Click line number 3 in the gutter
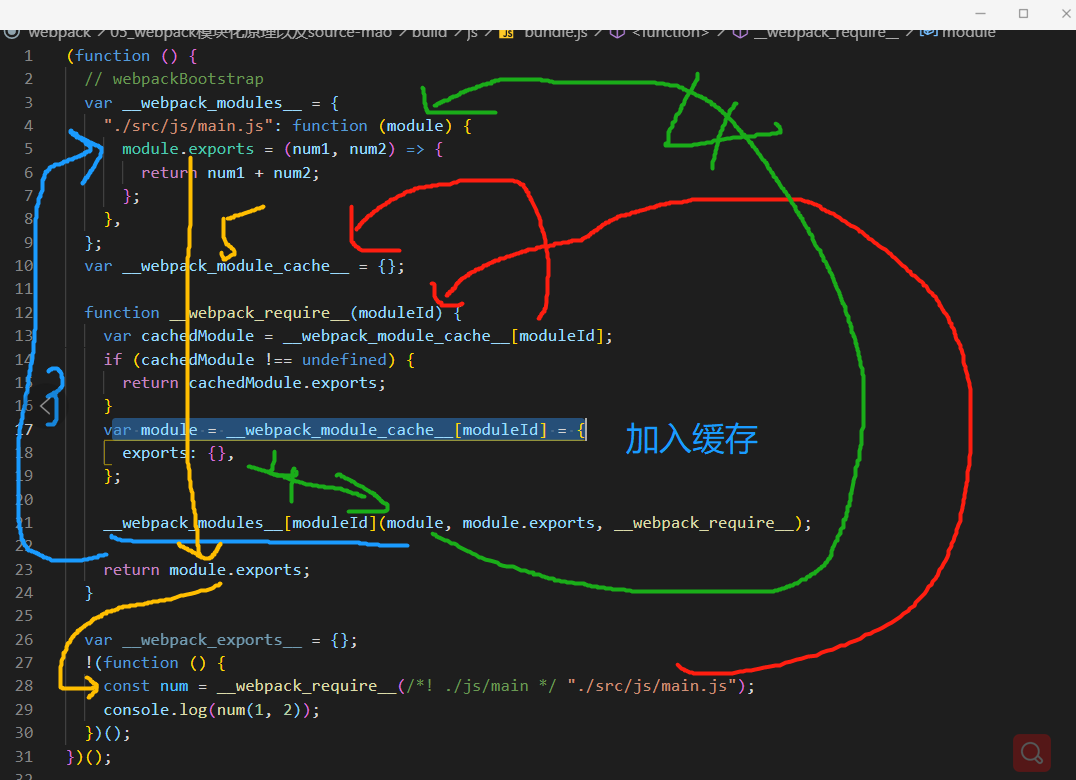The height and width of the screenshot is (780, 1076). (28, 103)
